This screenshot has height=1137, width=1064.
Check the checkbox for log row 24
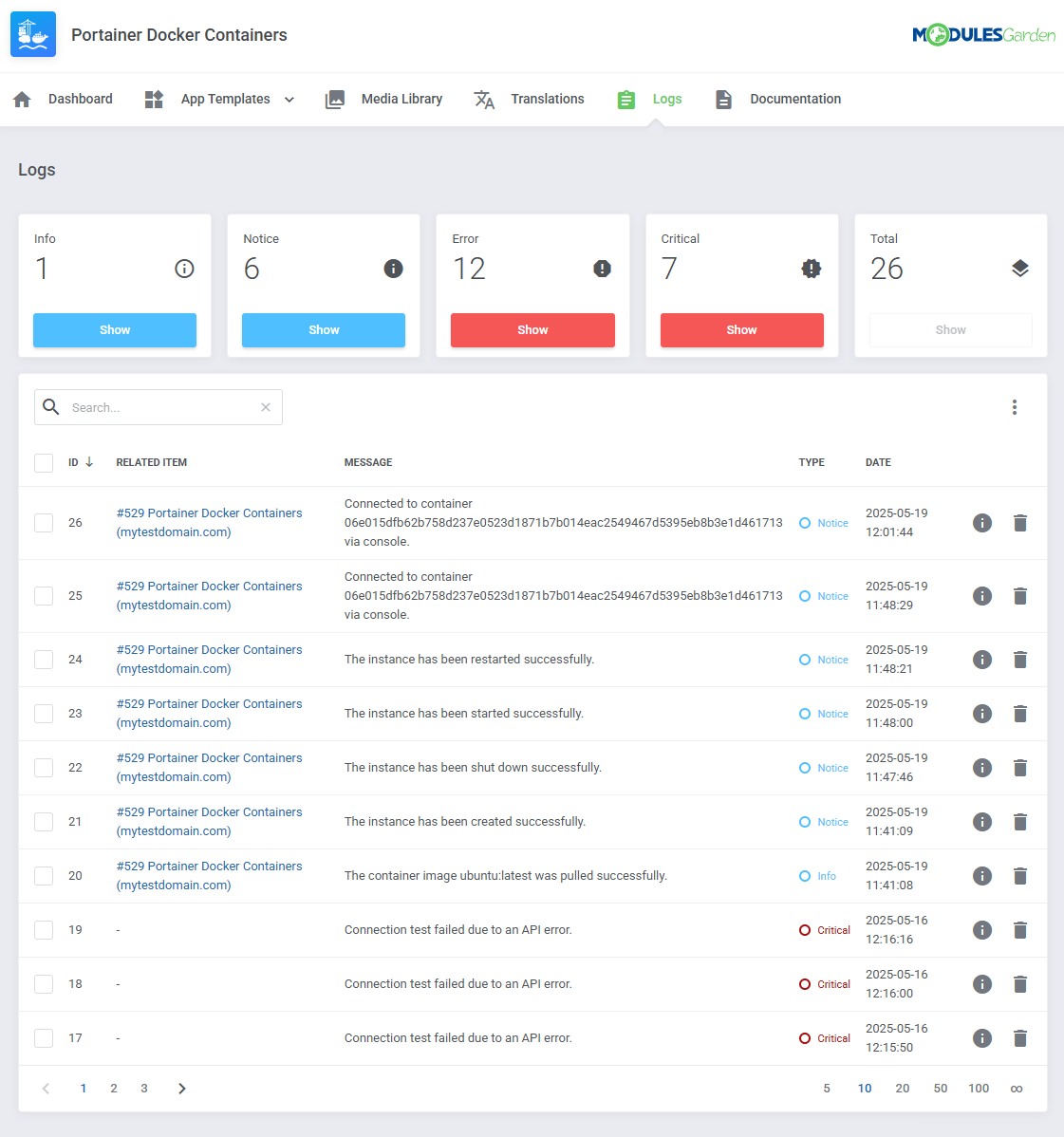coord(44,660)
